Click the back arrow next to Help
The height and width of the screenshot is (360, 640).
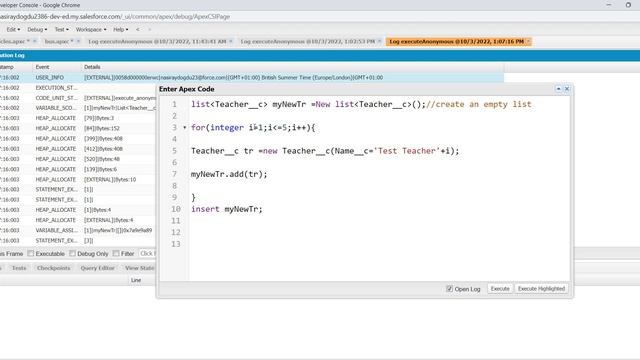pos(138,29)
